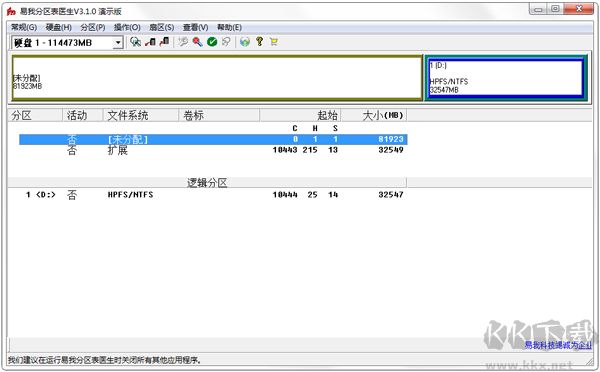Minimize the window
Image resolution: width=600 pixels, height=372 pixels.
coord(538,10)
